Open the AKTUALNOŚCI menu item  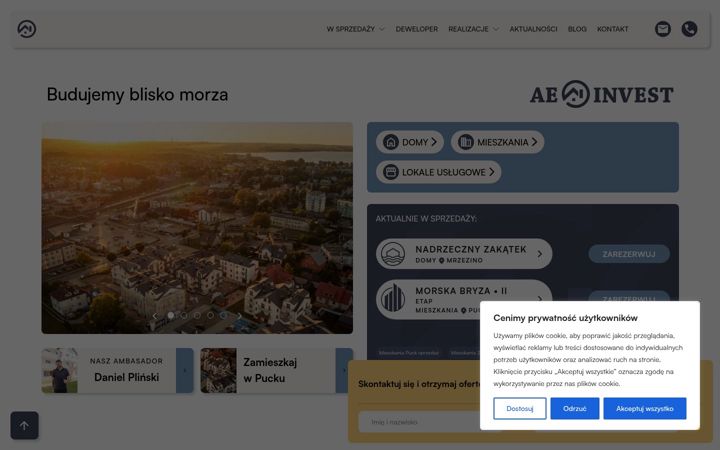533,29
